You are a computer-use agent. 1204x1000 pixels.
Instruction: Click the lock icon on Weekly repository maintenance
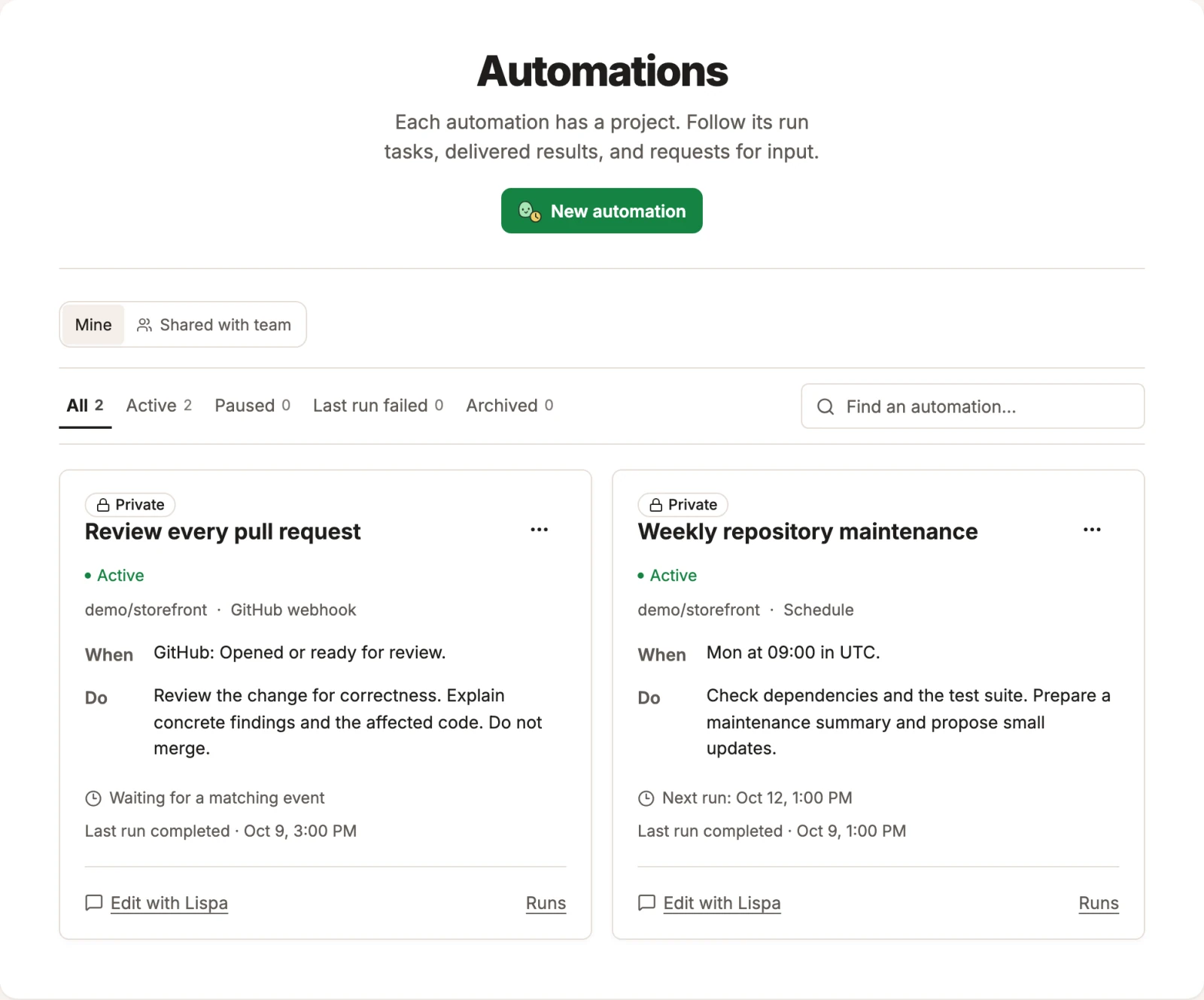click(656, 505)
